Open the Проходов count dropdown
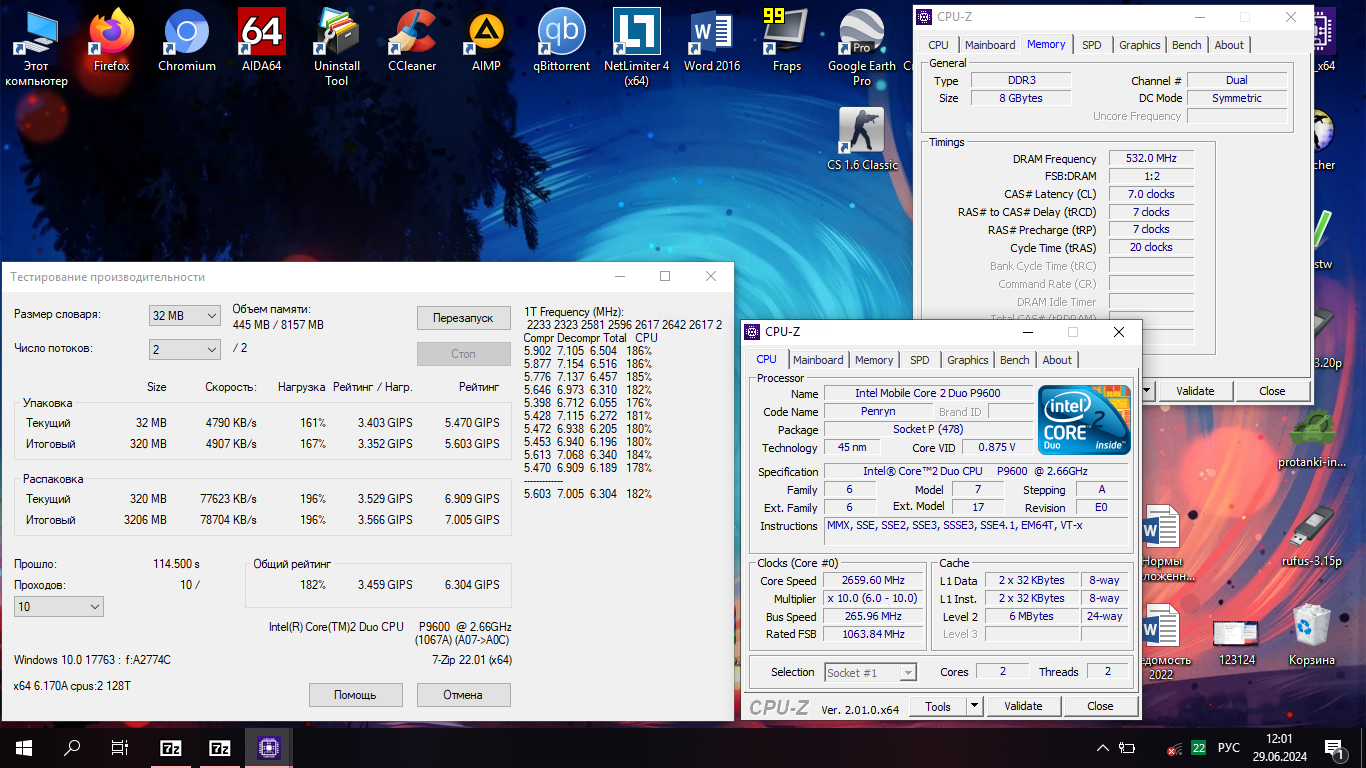This screenshot has width=1366, height=768. (59, 607)
